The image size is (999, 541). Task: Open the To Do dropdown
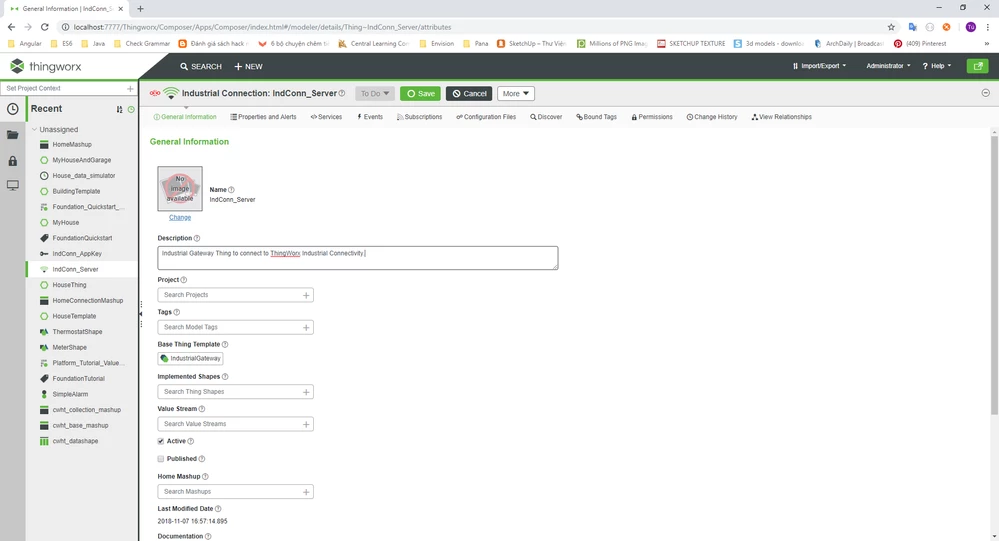(375, 94)
